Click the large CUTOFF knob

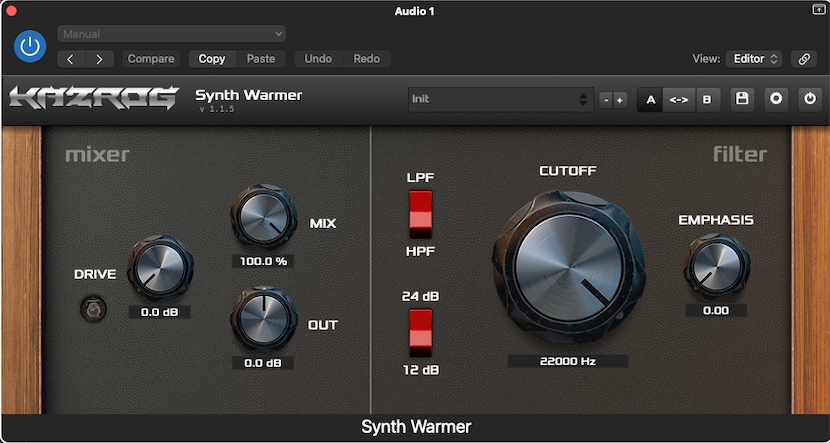coord(569,267)
